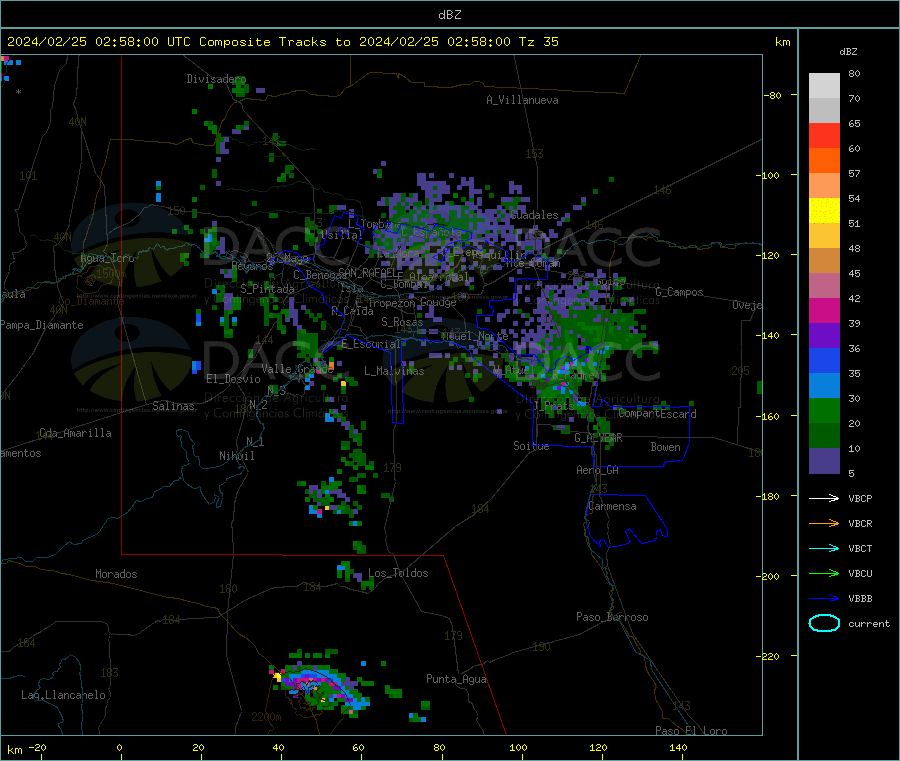Click the 'S_Pintada' map label
The height and width of the screenshot is (761, 900).
pyautogui.click(x=267, y=289)
